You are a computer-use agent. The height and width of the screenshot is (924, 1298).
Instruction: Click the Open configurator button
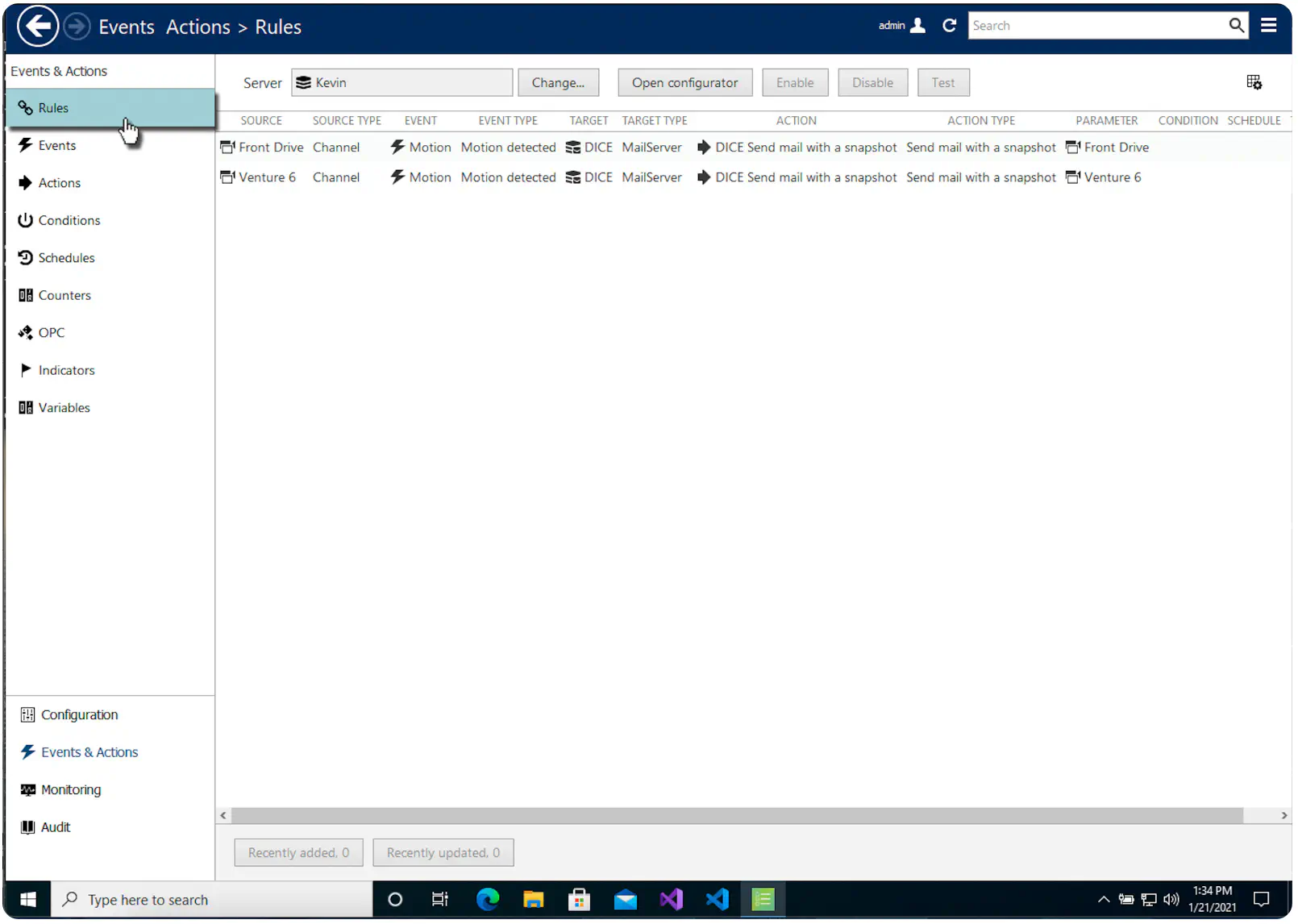684,82
